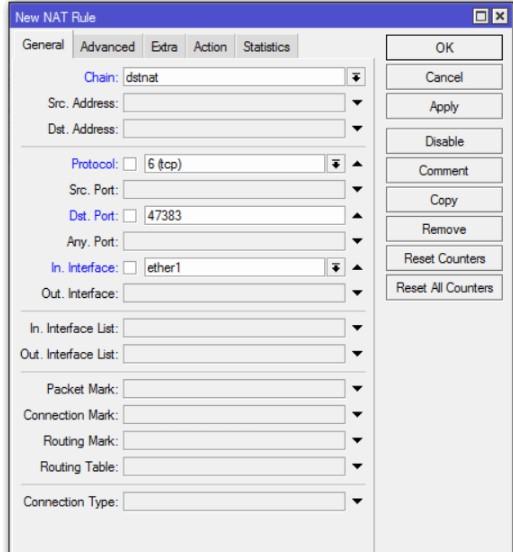Click the Reset All Counters button

[444, 288]
